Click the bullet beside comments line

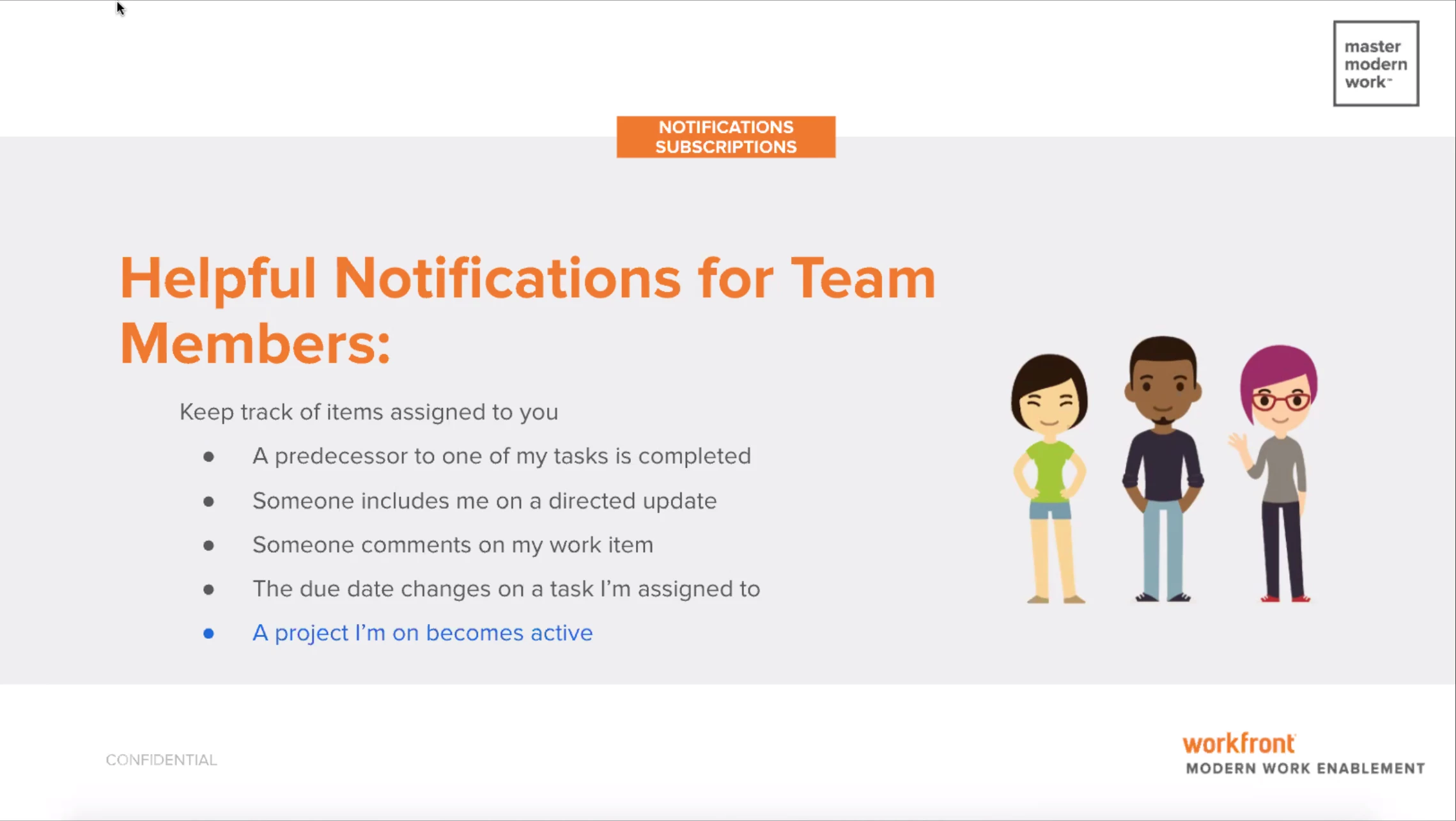pyautogui.click(x=208, y=545)
